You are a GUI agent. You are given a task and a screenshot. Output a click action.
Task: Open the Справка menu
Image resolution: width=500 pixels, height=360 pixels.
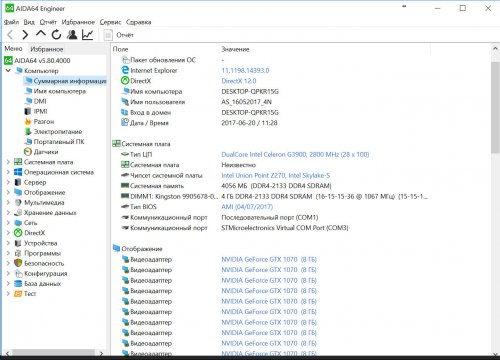[x=138, y=22]
